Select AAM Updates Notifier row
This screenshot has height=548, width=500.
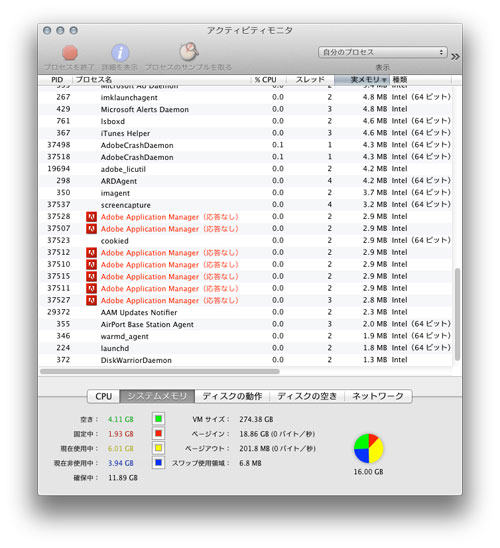click(245, 312)
